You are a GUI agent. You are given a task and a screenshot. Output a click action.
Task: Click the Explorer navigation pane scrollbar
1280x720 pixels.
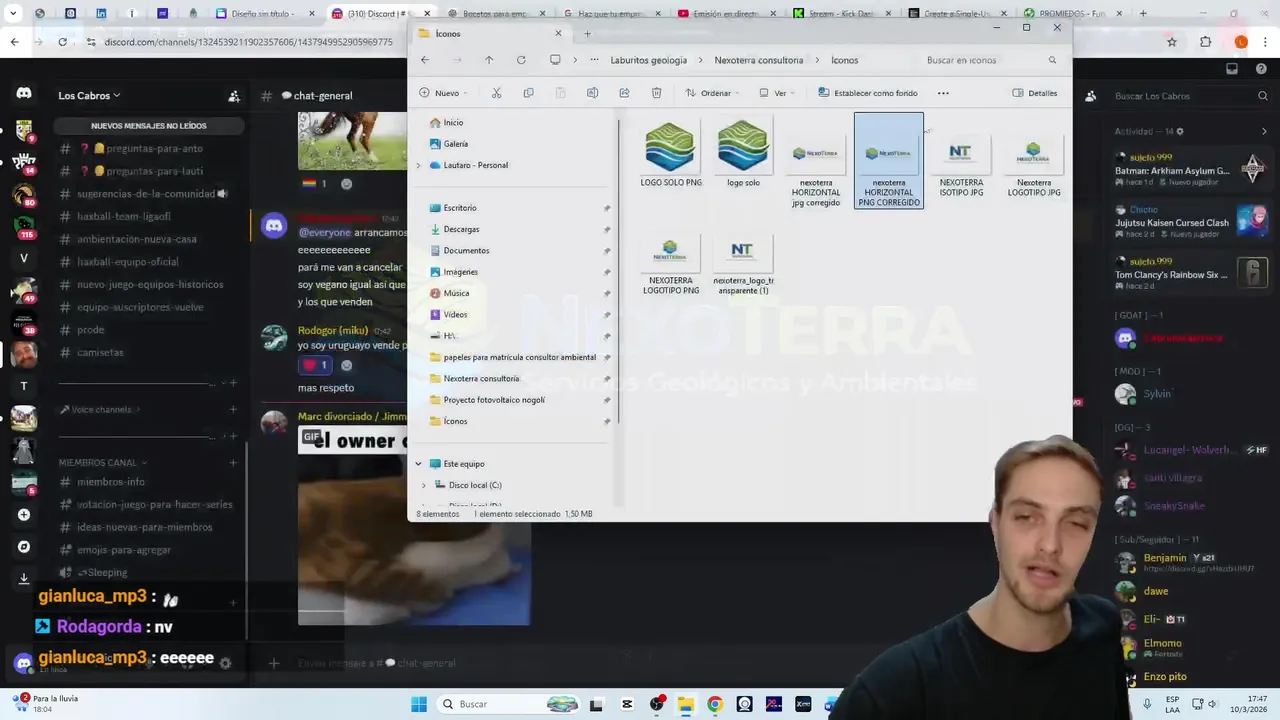click(619, 270)
